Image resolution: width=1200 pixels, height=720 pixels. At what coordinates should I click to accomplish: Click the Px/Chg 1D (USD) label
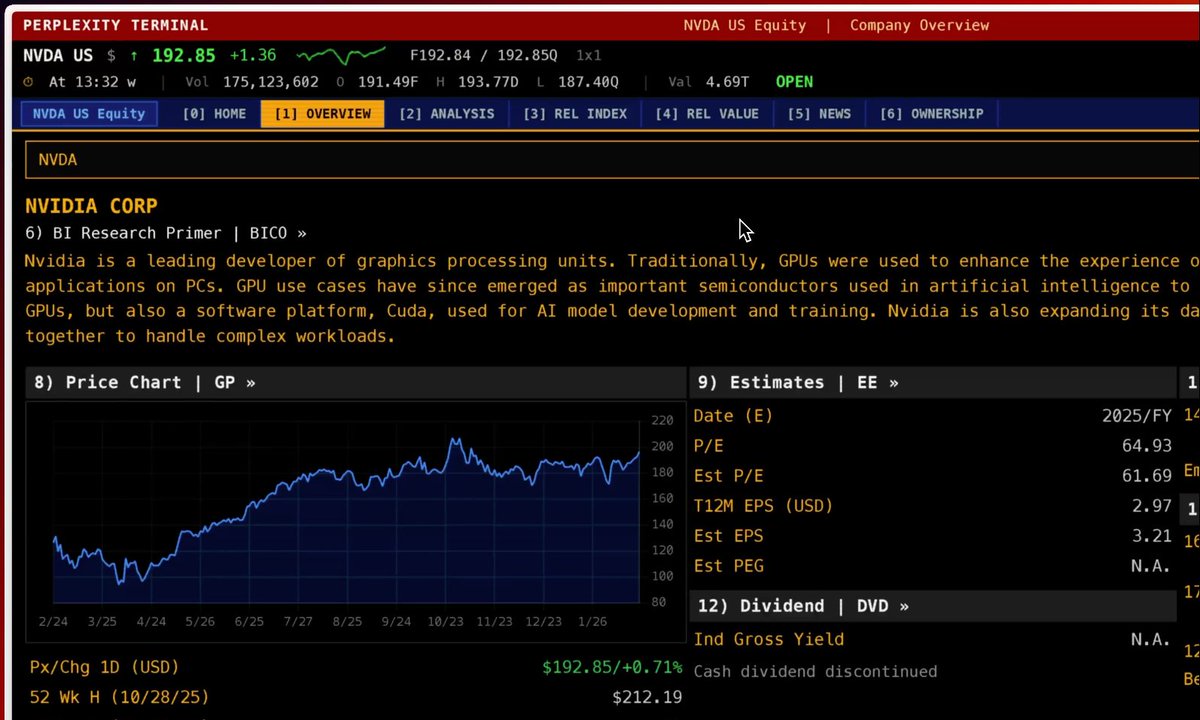tap(105, 667)
